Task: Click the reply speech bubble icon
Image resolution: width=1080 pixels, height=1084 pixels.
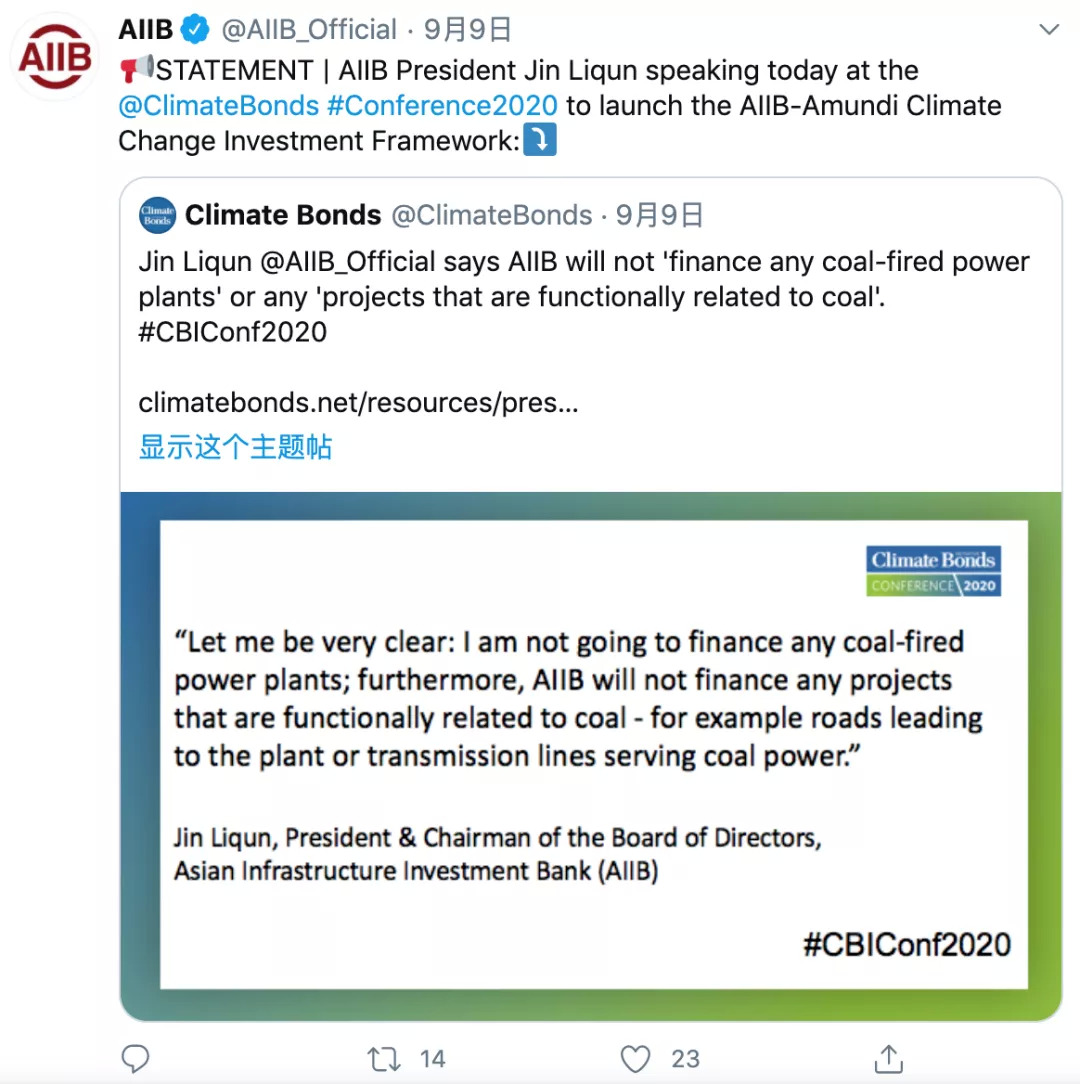Action: pyautogui.click(x=136, y=1058)
